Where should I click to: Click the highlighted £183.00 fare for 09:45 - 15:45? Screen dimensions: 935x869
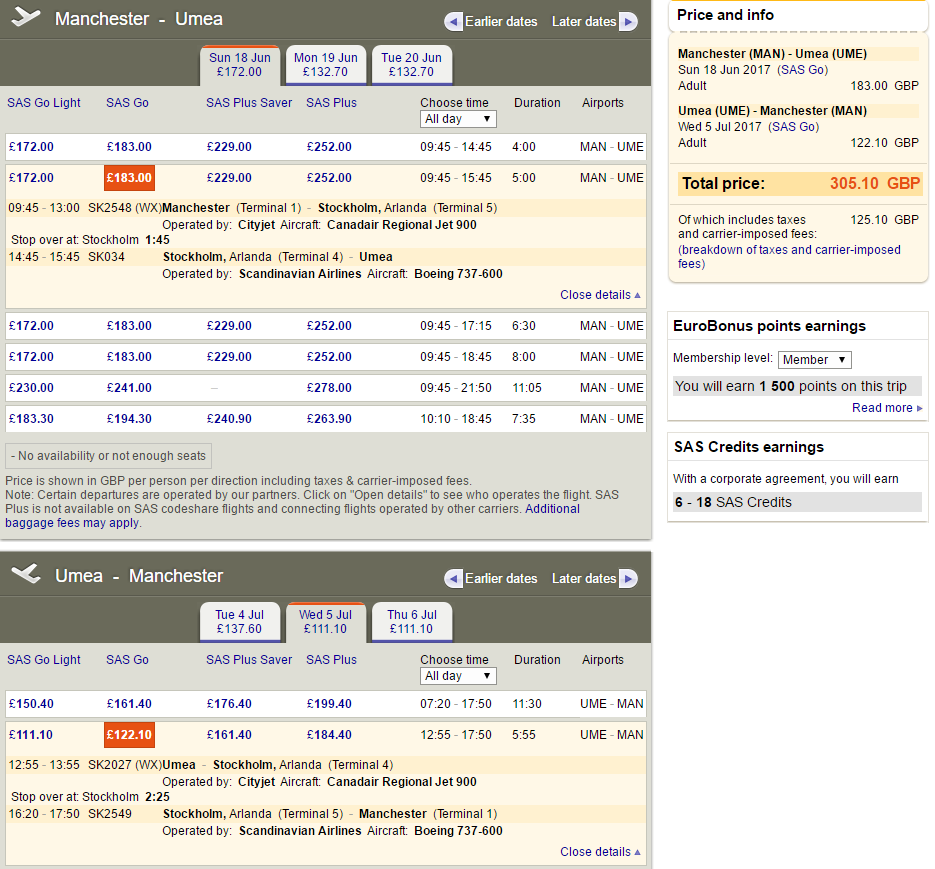coord(129,178)
